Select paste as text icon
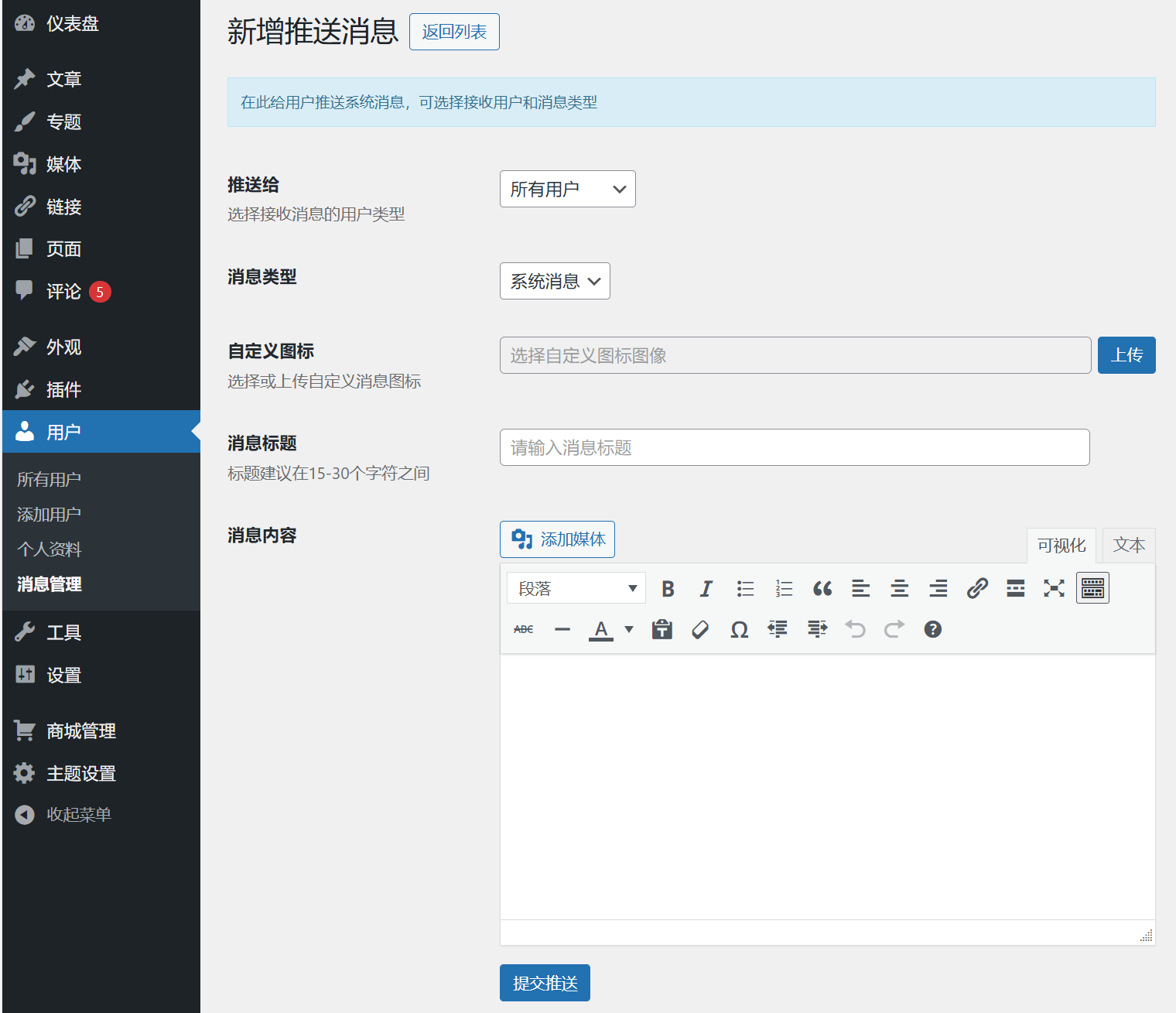 [662, 629]
